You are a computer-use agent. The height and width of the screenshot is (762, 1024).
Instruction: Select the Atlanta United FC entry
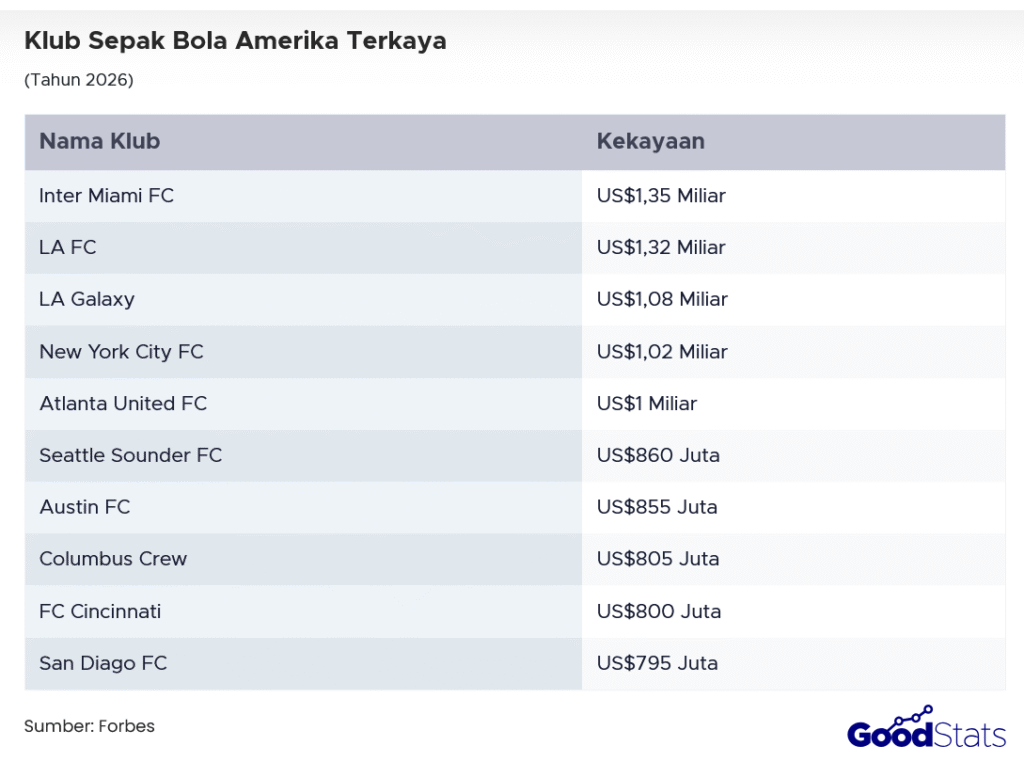(x=123, y=403)
